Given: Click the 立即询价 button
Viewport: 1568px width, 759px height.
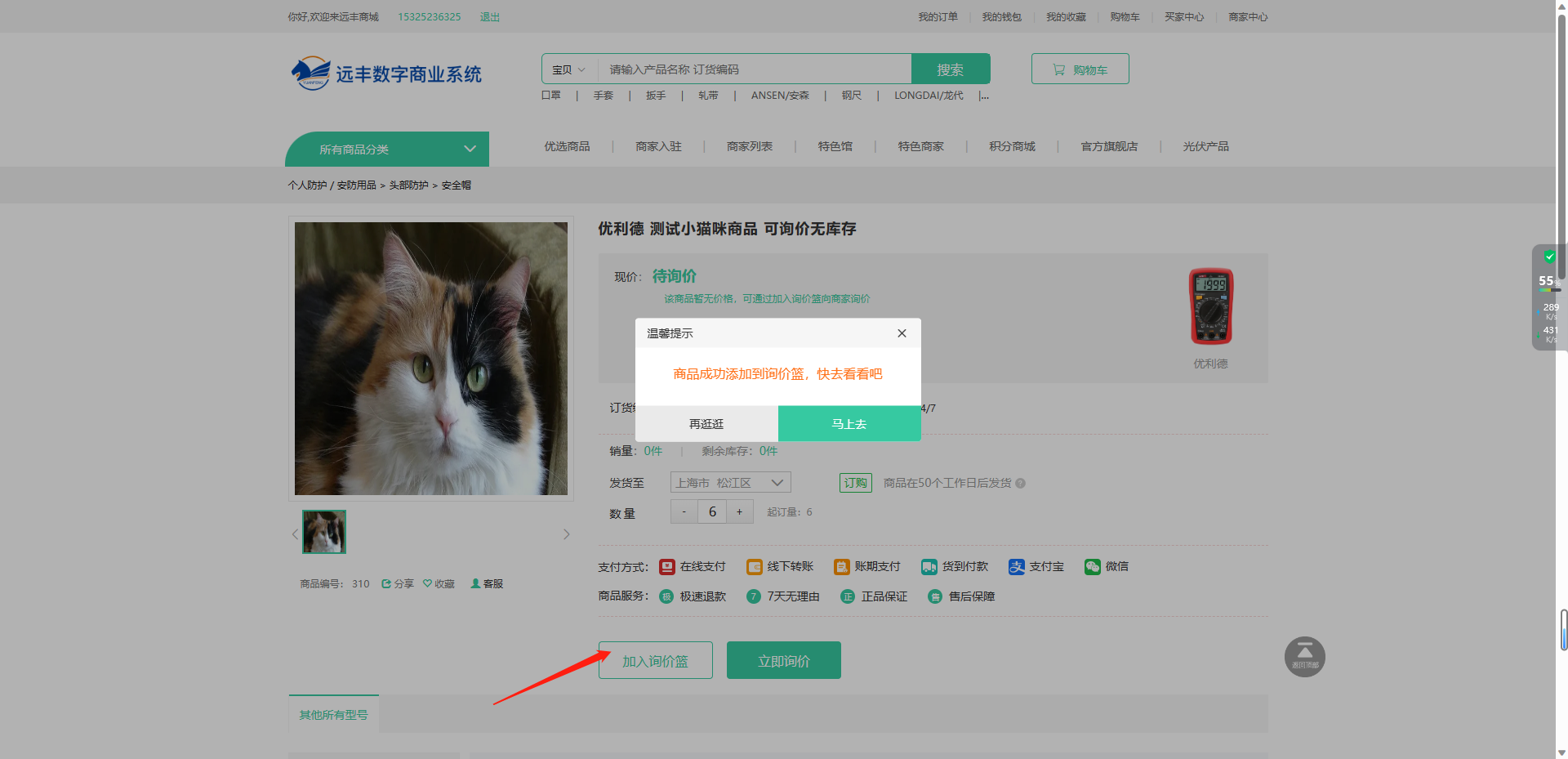Looking at the screenshot, I should [x=784, y=660].
